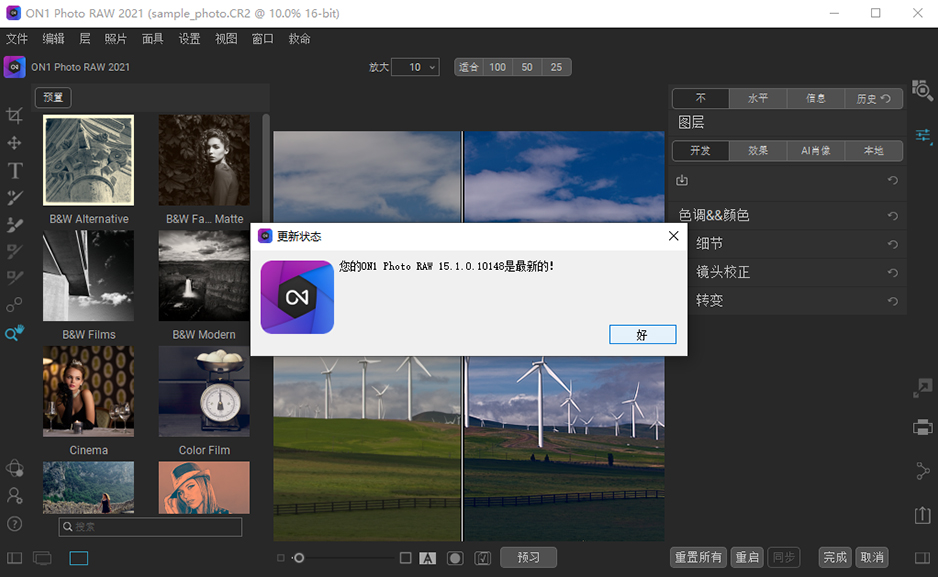This screenshot has height=577, width=938.
Task: Toggle the compare split view square
Action: 405,558
